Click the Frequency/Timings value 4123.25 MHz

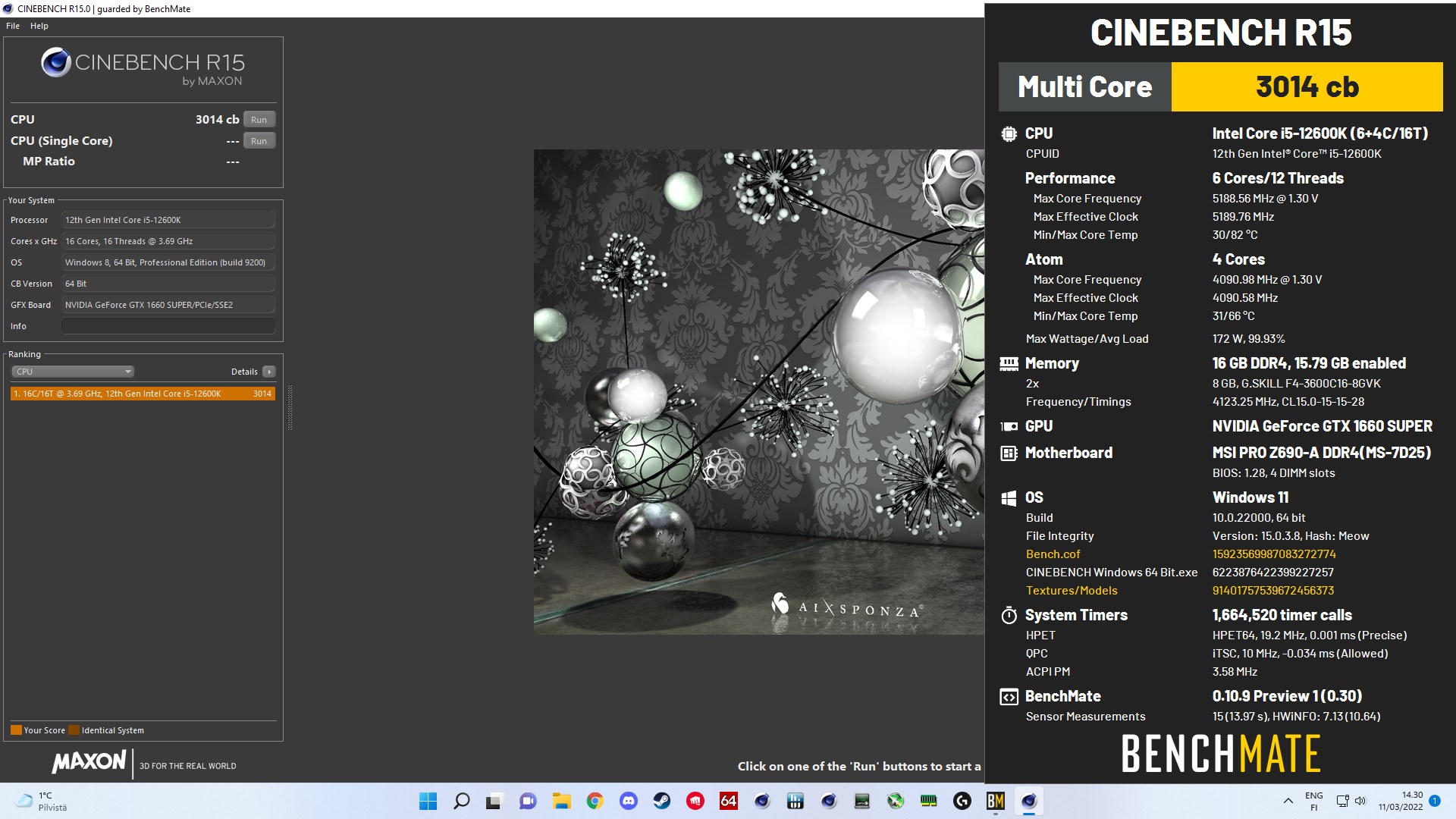point(1288,402)
